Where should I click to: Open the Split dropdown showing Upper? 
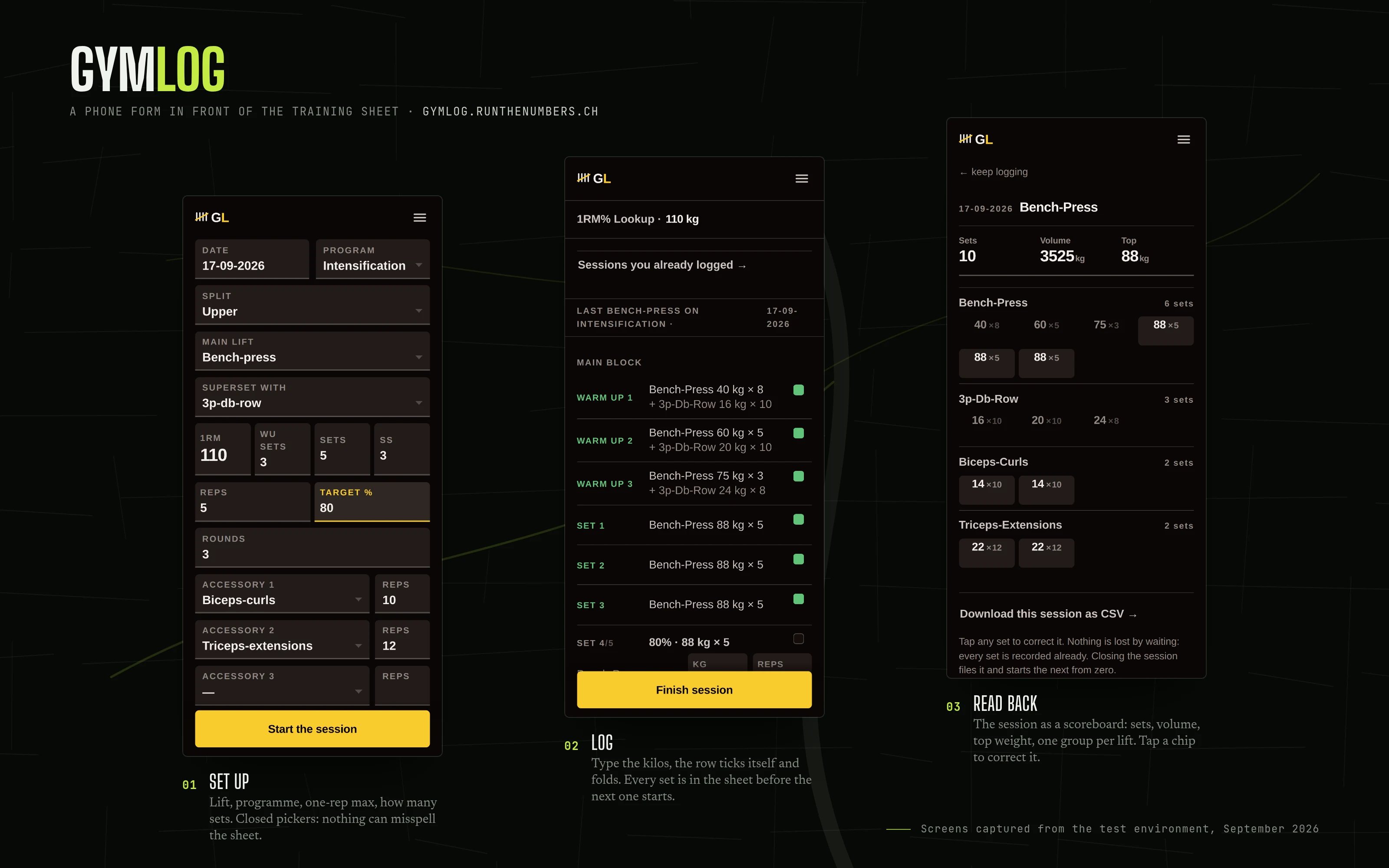click(312, 305)
